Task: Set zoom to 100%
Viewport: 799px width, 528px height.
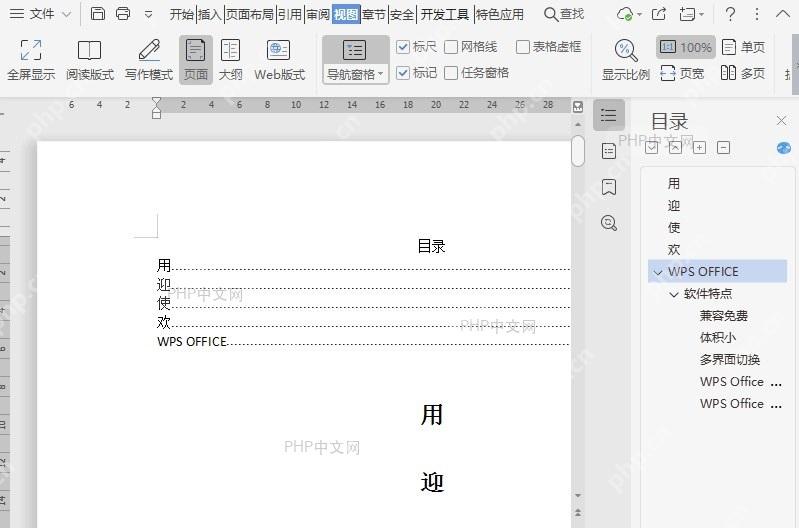Action: click(x=686, y=47)
